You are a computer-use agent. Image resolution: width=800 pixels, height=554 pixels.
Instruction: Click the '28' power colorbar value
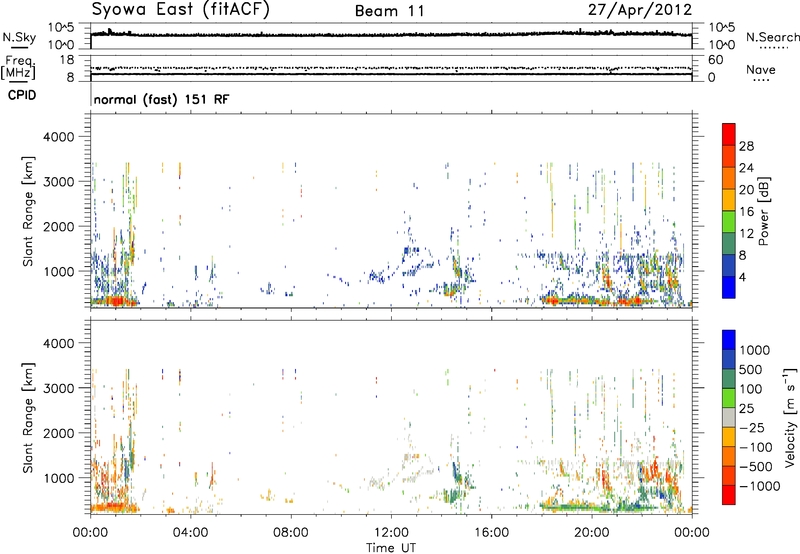tap(746, 146)
